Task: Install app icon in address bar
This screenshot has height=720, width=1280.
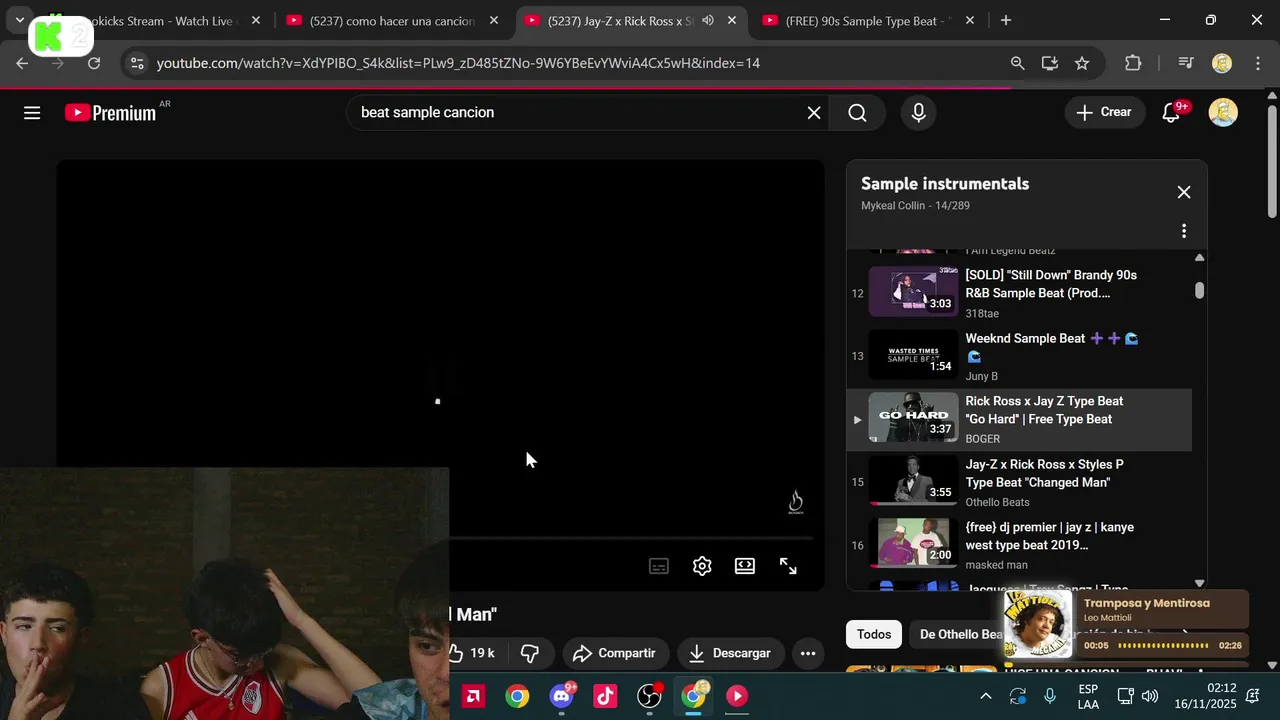Action: pos(1050,63)
